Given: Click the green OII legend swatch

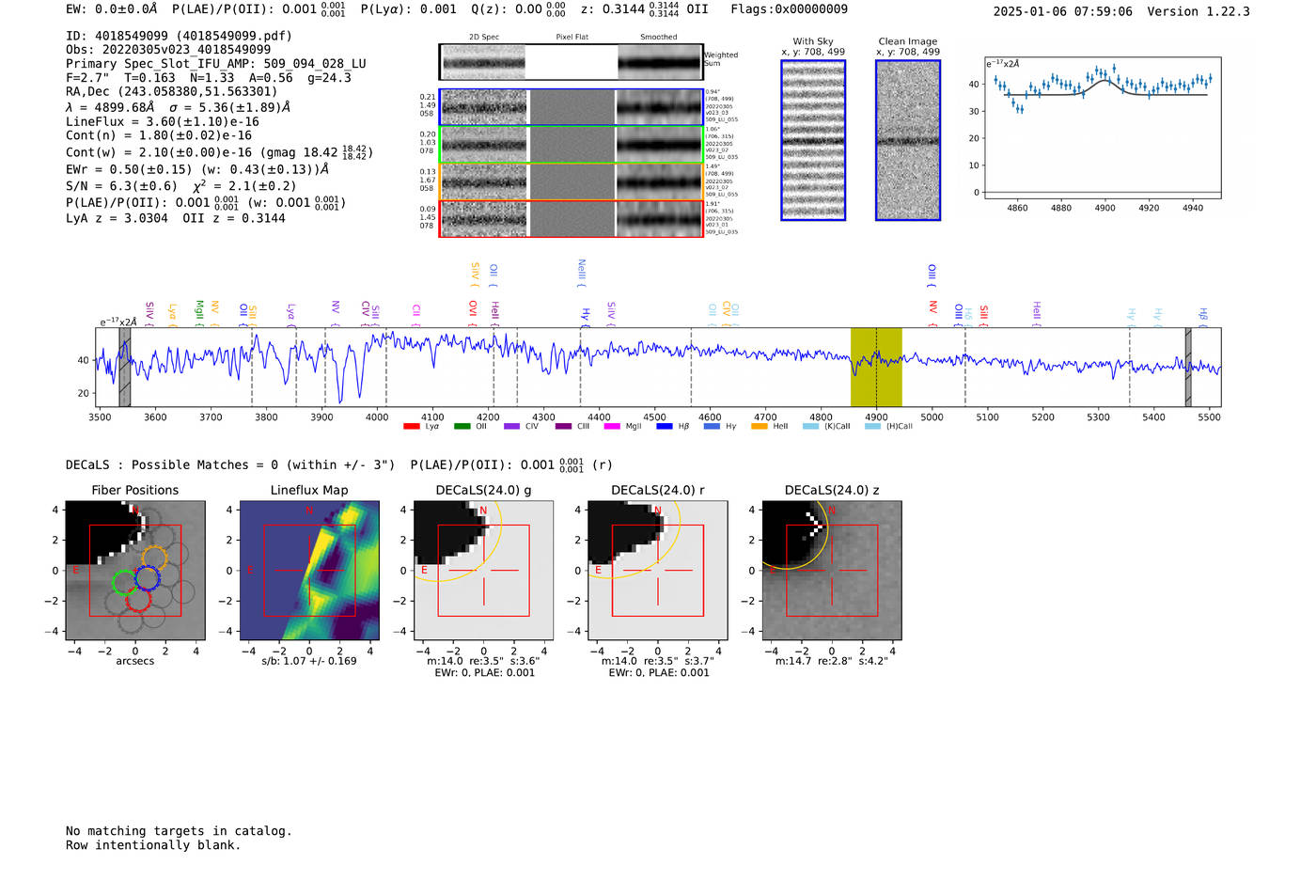Looking at the screenshot, I should pyautogui.click(x=462, y=427).
